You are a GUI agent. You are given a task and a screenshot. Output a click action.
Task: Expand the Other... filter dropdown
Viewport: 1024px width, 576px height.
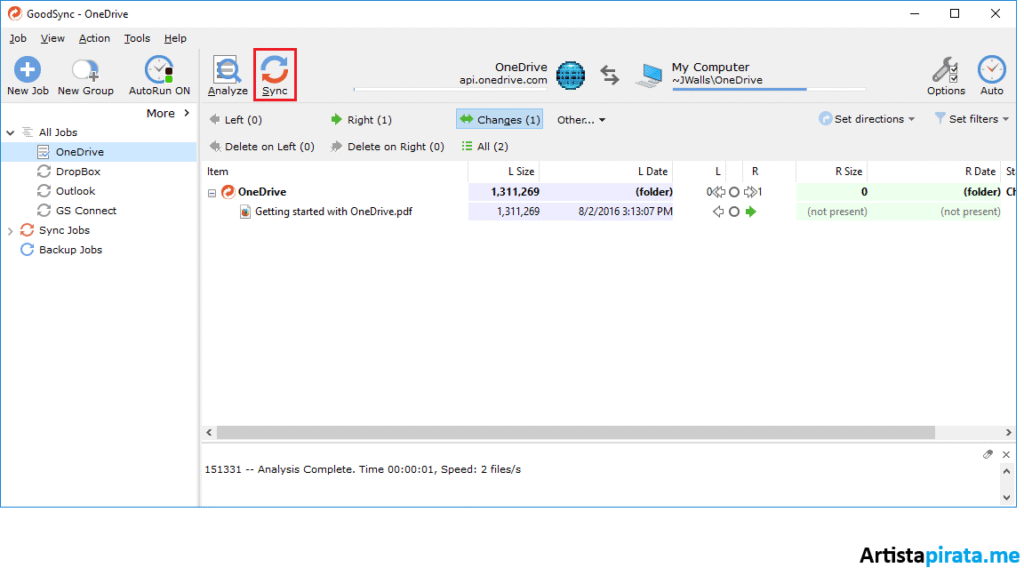(x=581, y=120)
